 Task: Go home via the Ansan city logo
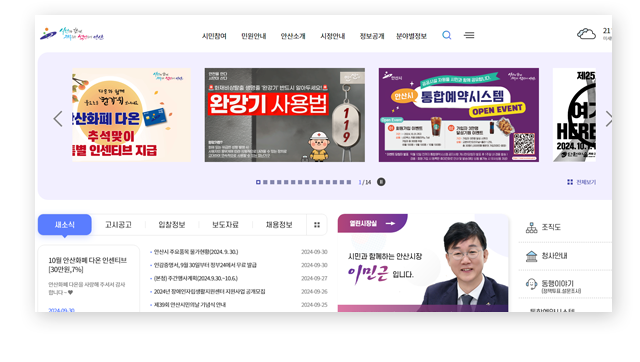coord(72,34)
